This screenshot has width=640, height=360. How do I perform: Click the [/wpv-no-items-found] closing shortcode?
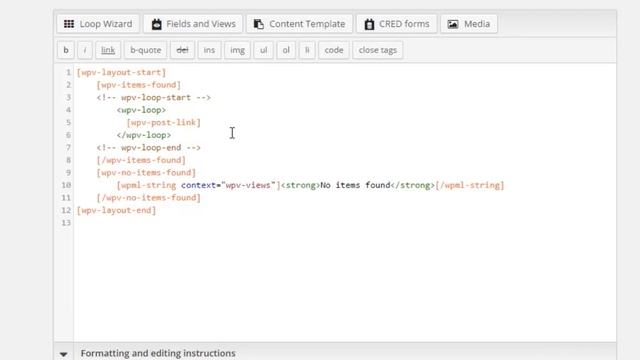click(x=149, y=198)
